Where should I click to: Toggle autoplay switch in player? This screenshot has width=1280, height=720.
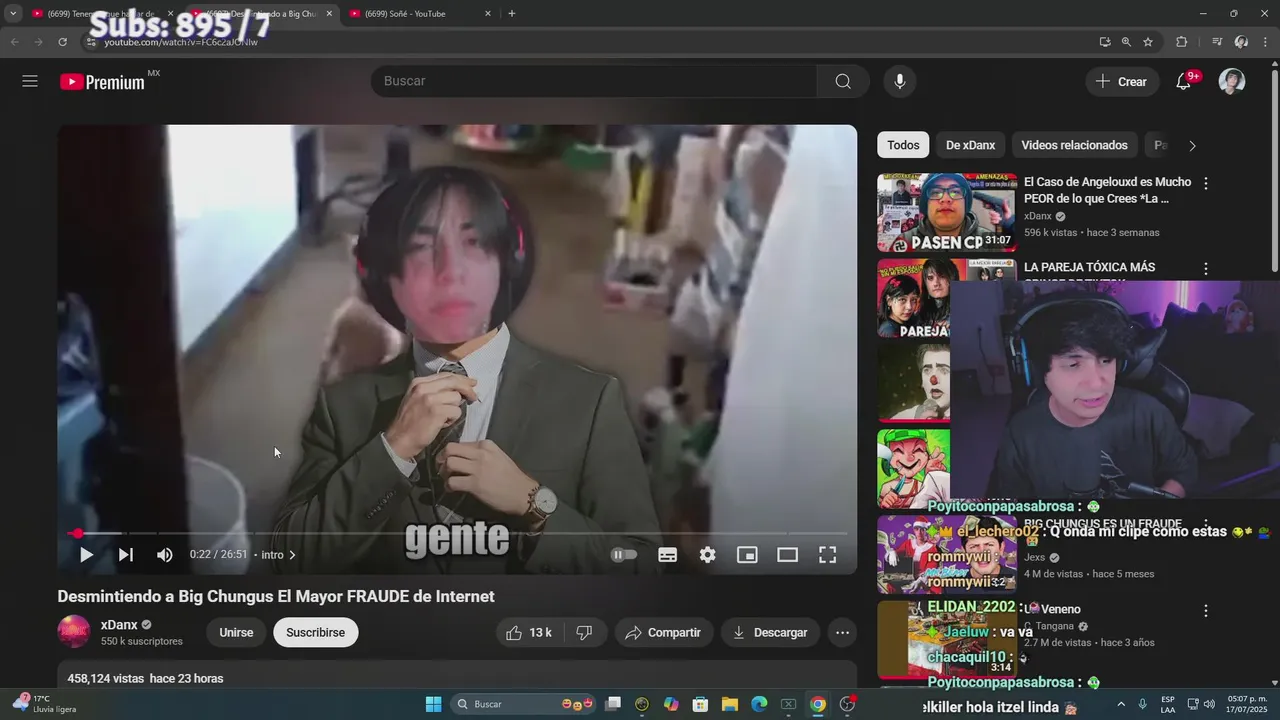coord(624,554)
